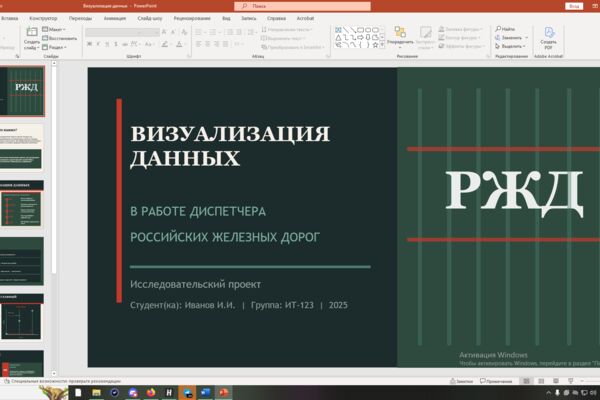This screenshot has height=400, width=600.
Task: Click the PowerPoint icon in the taskbar
Action: [x=223, y=393]
